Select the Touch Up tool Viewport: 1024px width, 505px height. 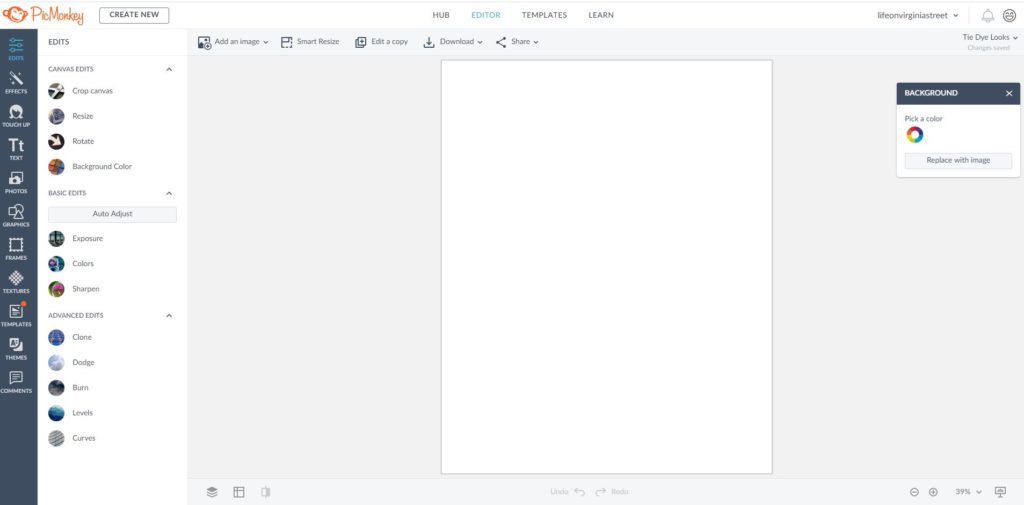pos(16,115)
